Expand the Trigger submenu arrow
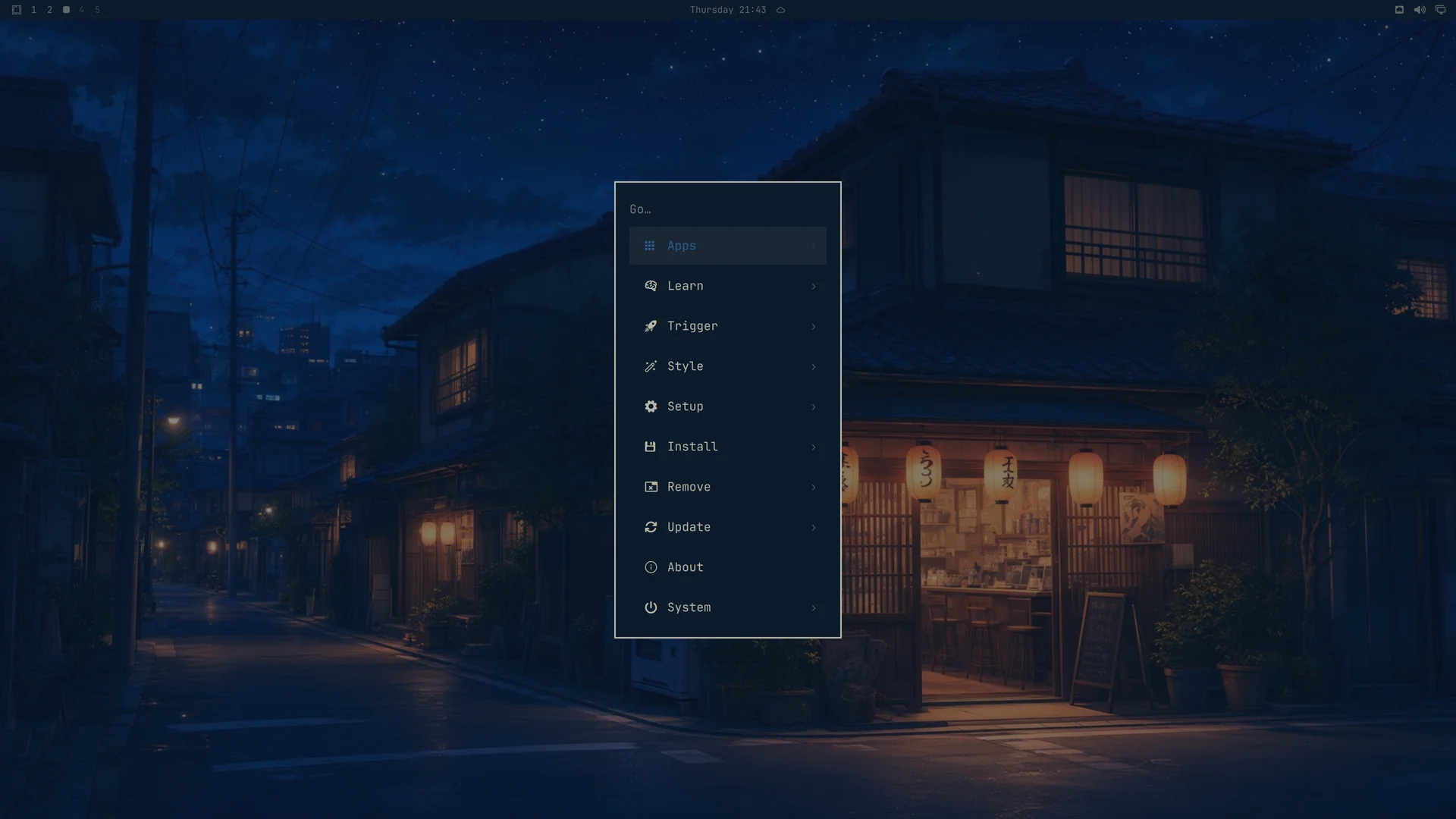This screenshot has height=819, width=1456. 814,326
